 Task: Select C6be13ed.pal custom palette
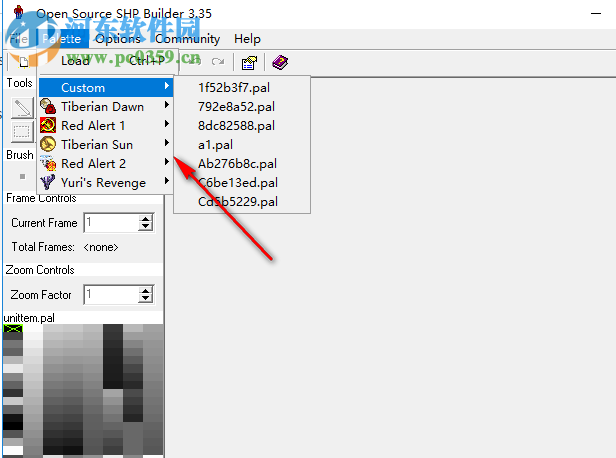(242, 183)
